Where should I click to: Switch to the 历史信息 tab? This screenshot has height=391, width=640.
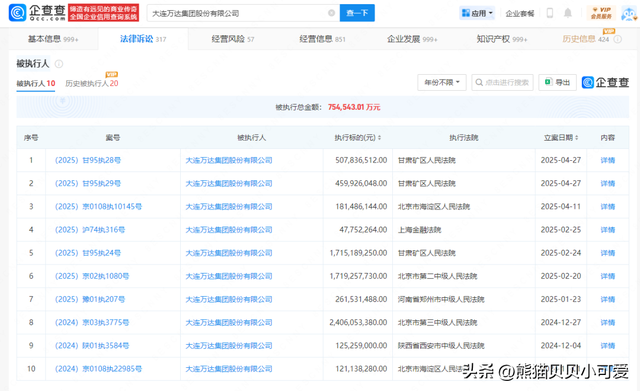pyautogui.click(x=586, y=39)
